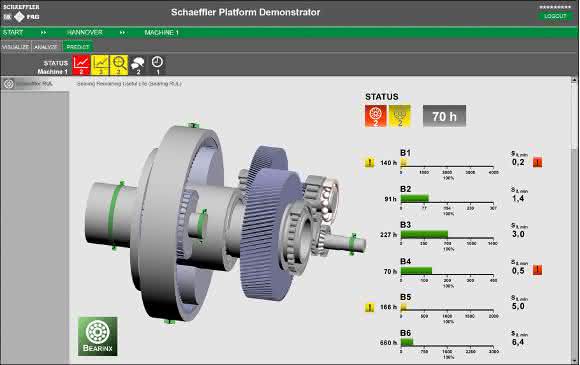Click the 1,4 safety factor value
This screenshot has height=365, width=580.
tap(518, 199)
